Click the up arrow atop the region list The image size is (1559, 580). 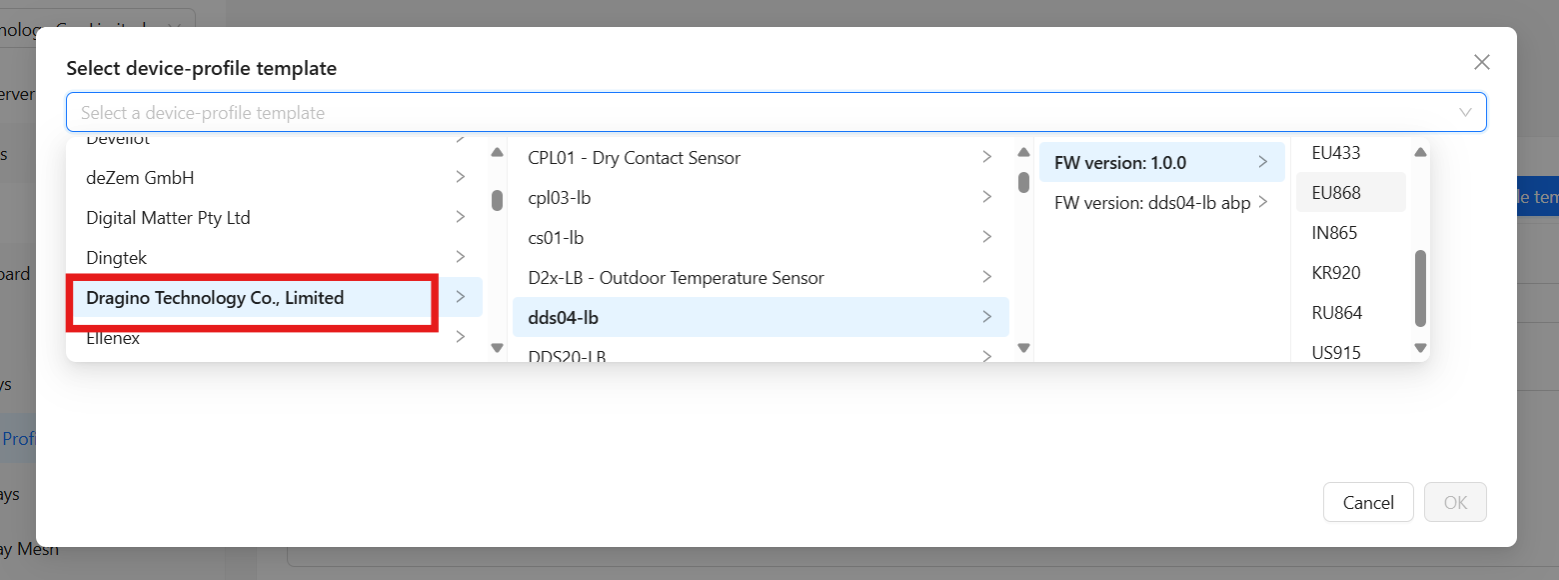tap(1421, 152)
